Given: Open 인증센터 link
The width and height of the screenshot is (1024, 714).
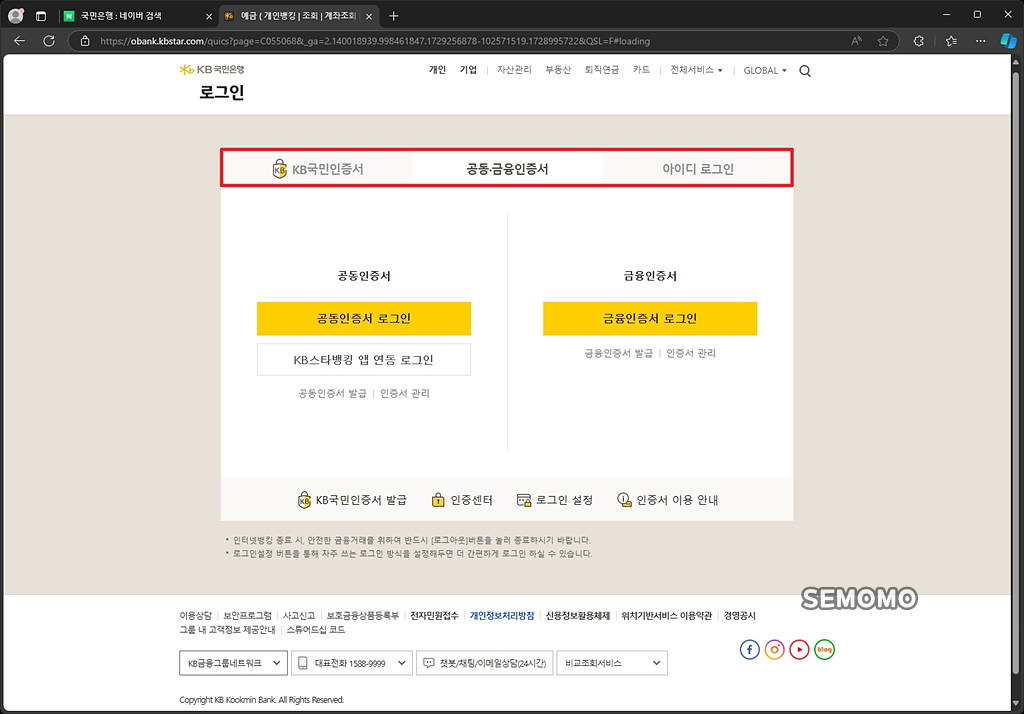Looking at the screenshot, I should coord(462,500).
